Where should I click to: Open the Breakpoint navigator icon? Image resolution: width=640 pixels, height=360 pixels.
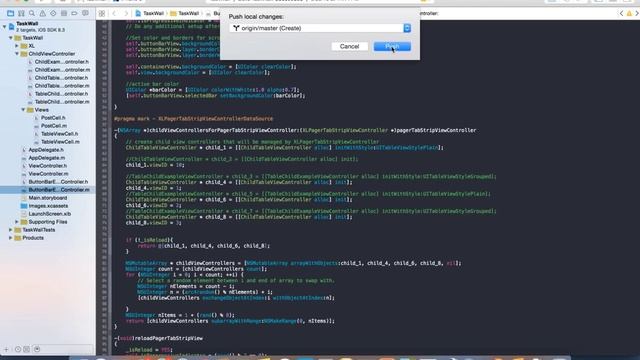pos(74,13)
